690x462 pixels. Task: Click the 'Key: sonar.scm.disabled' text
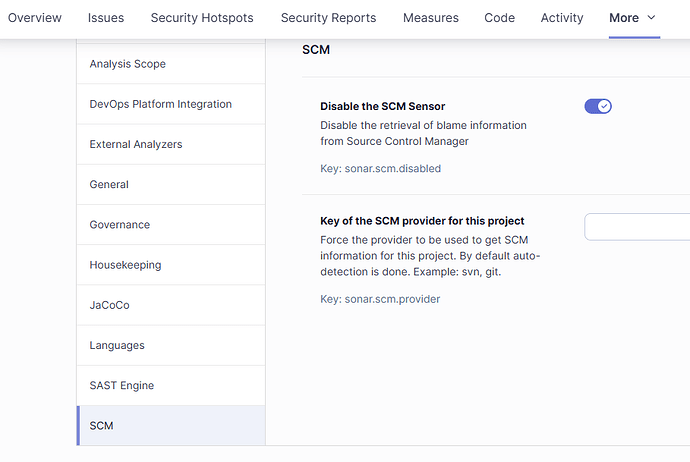380,169
